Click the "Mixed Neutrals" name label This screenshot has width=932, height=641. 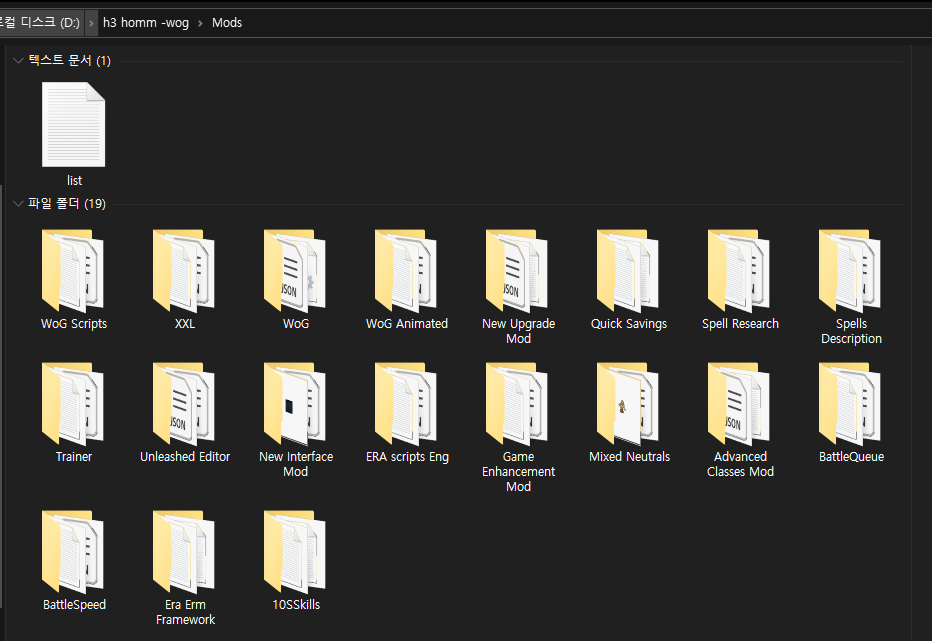[x=629, y=457]
